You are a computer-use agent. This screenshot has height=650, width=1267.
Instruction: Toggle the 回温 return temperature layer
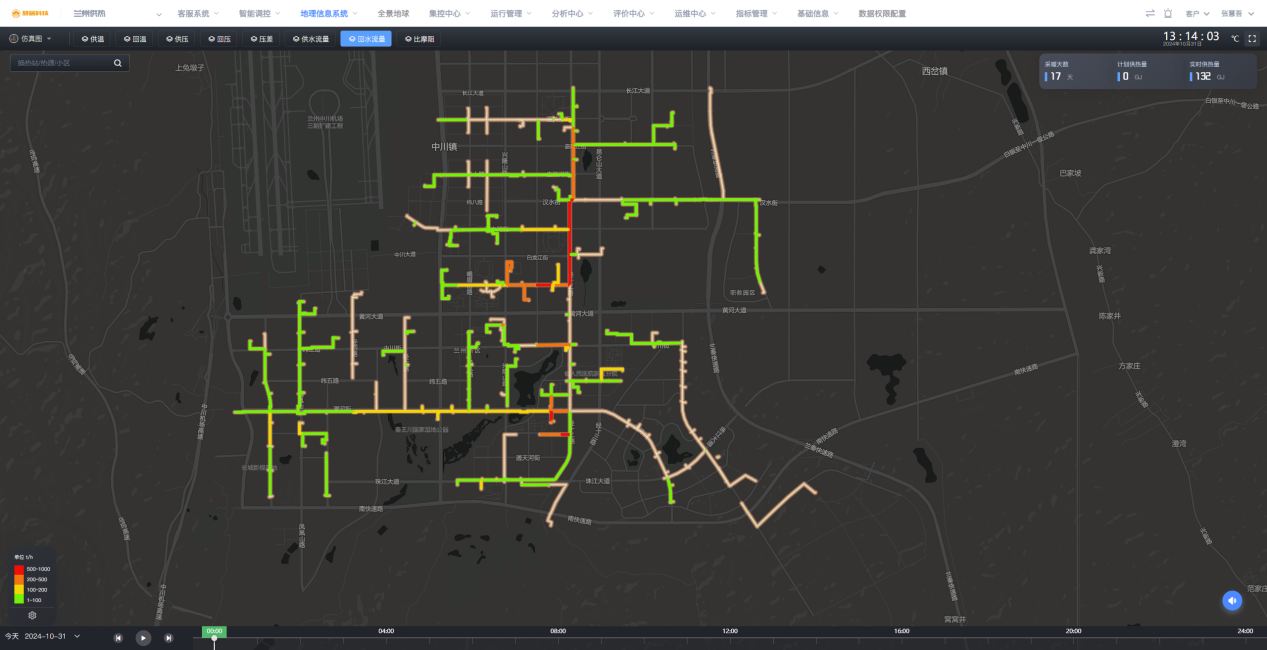(x=134, y=39)
